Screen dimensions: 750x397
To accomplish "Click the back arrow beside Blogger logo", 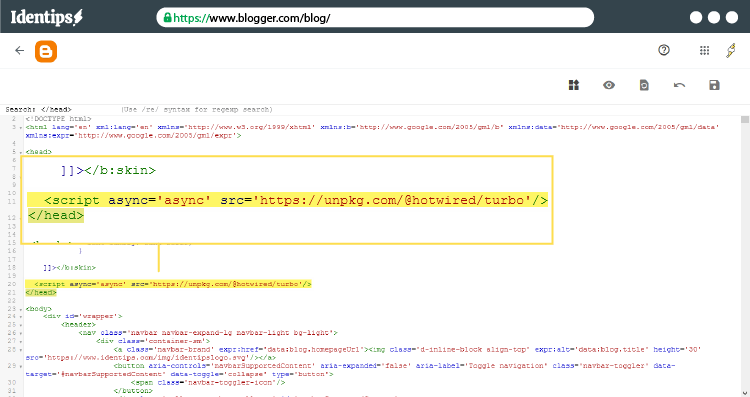I will (19, 51).
